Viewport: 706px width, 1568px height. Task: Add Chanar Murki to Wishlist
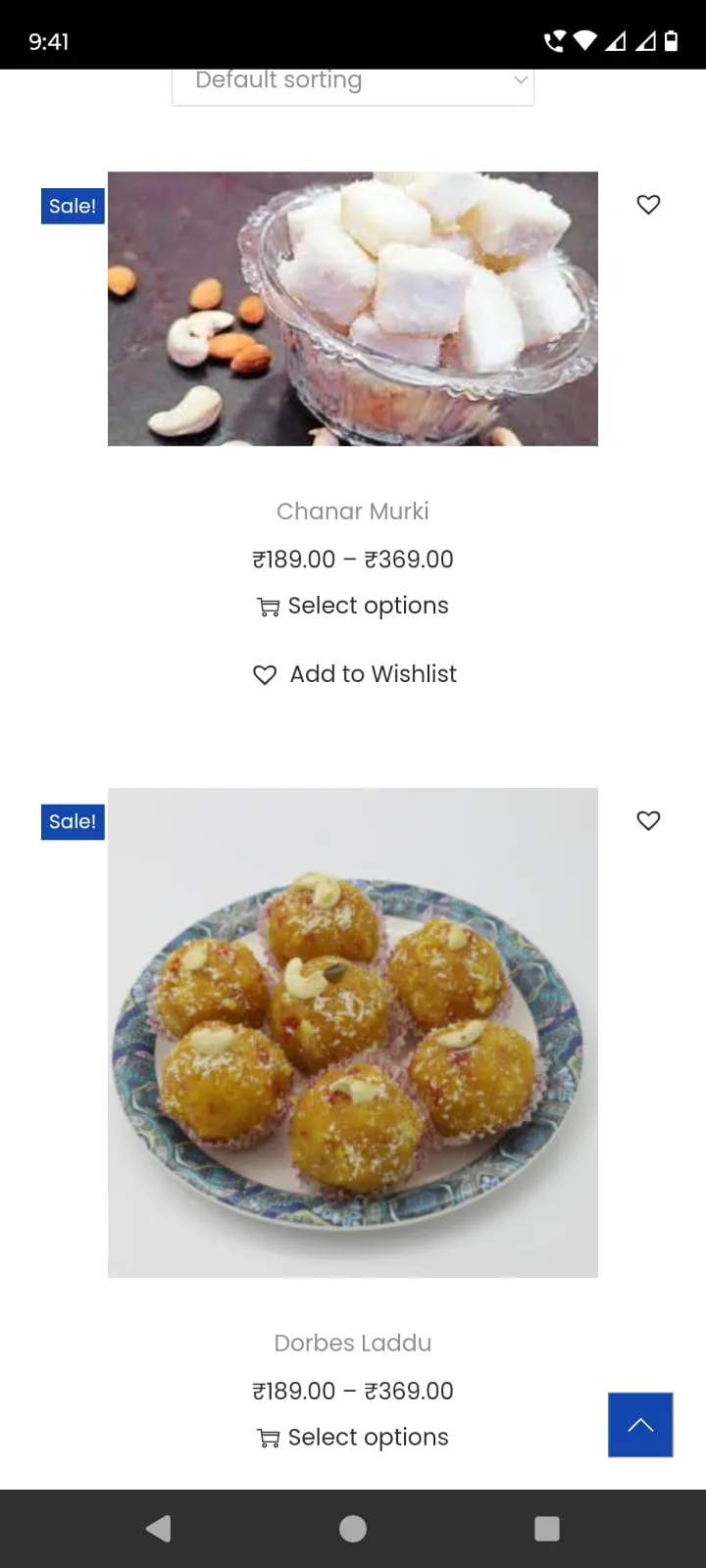[355, 674]
